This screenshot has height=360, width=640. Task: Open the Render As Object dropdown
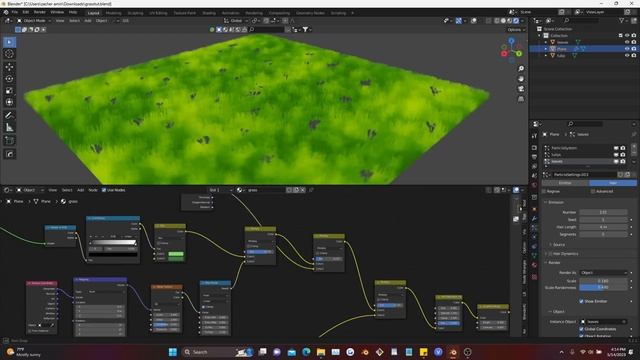(603, 273)
